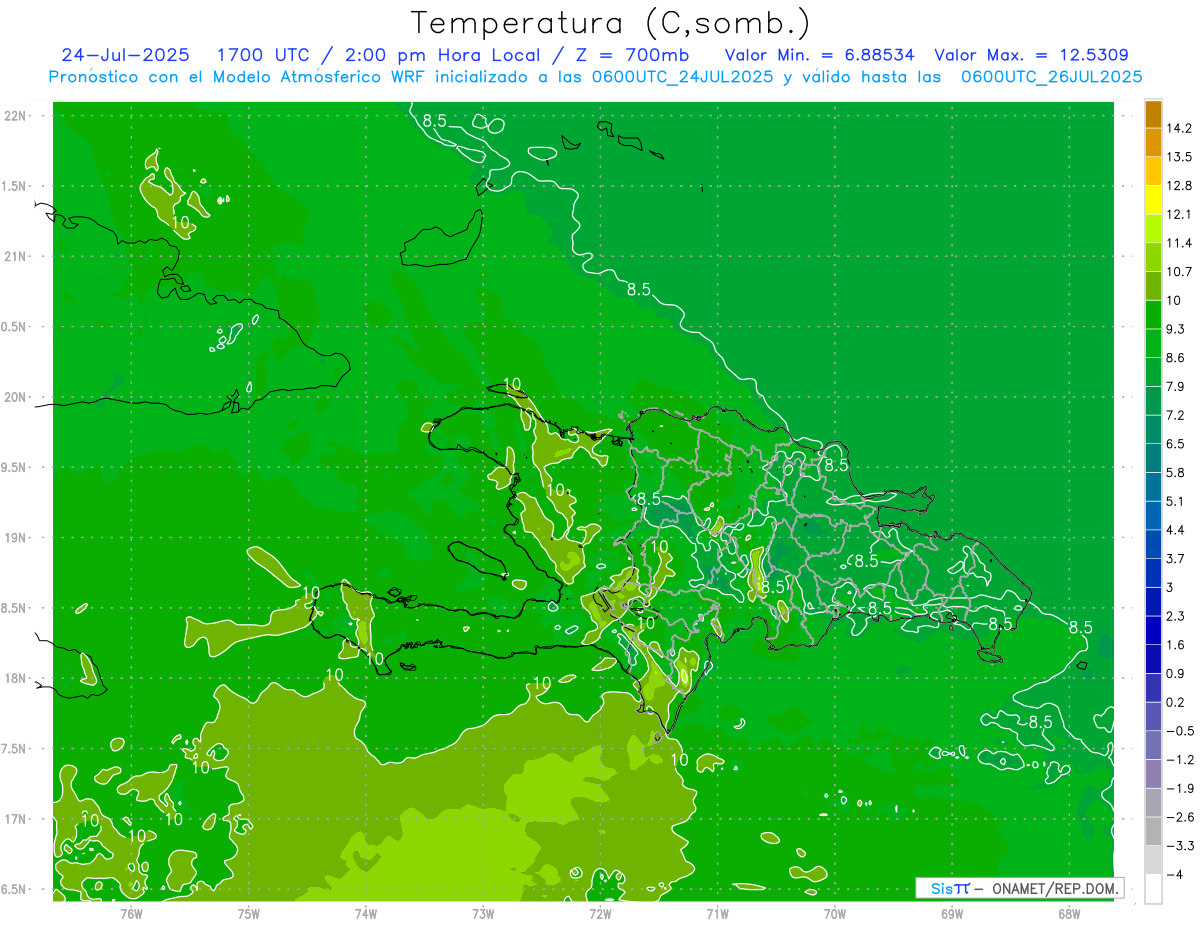The height and width of the screenshot is (927, 1200).
Task: Click the colorbar label "3.7"
Action: (x=1176, y=559)
